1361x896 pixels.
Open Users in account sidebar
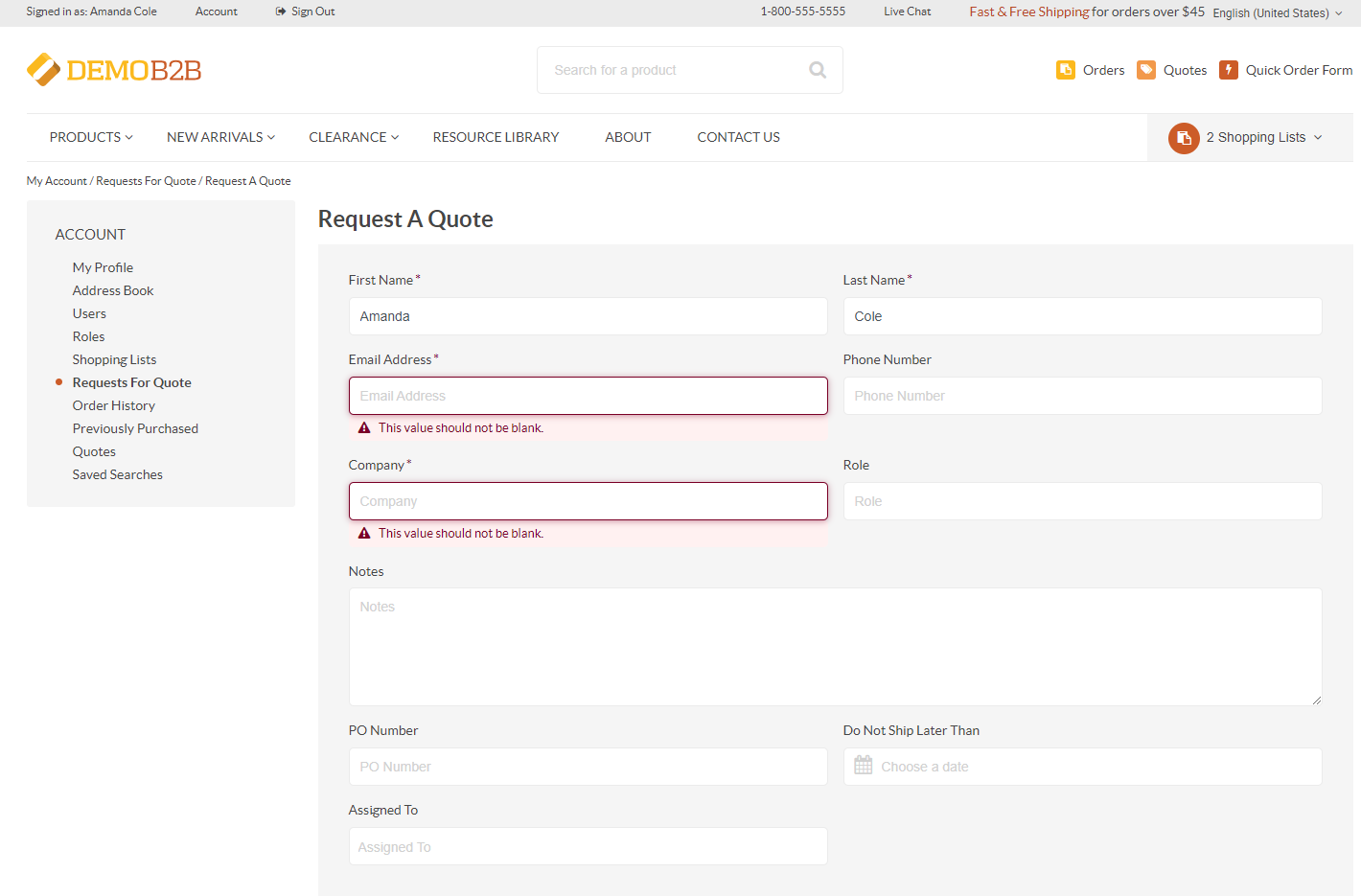(x=89, y=313)
